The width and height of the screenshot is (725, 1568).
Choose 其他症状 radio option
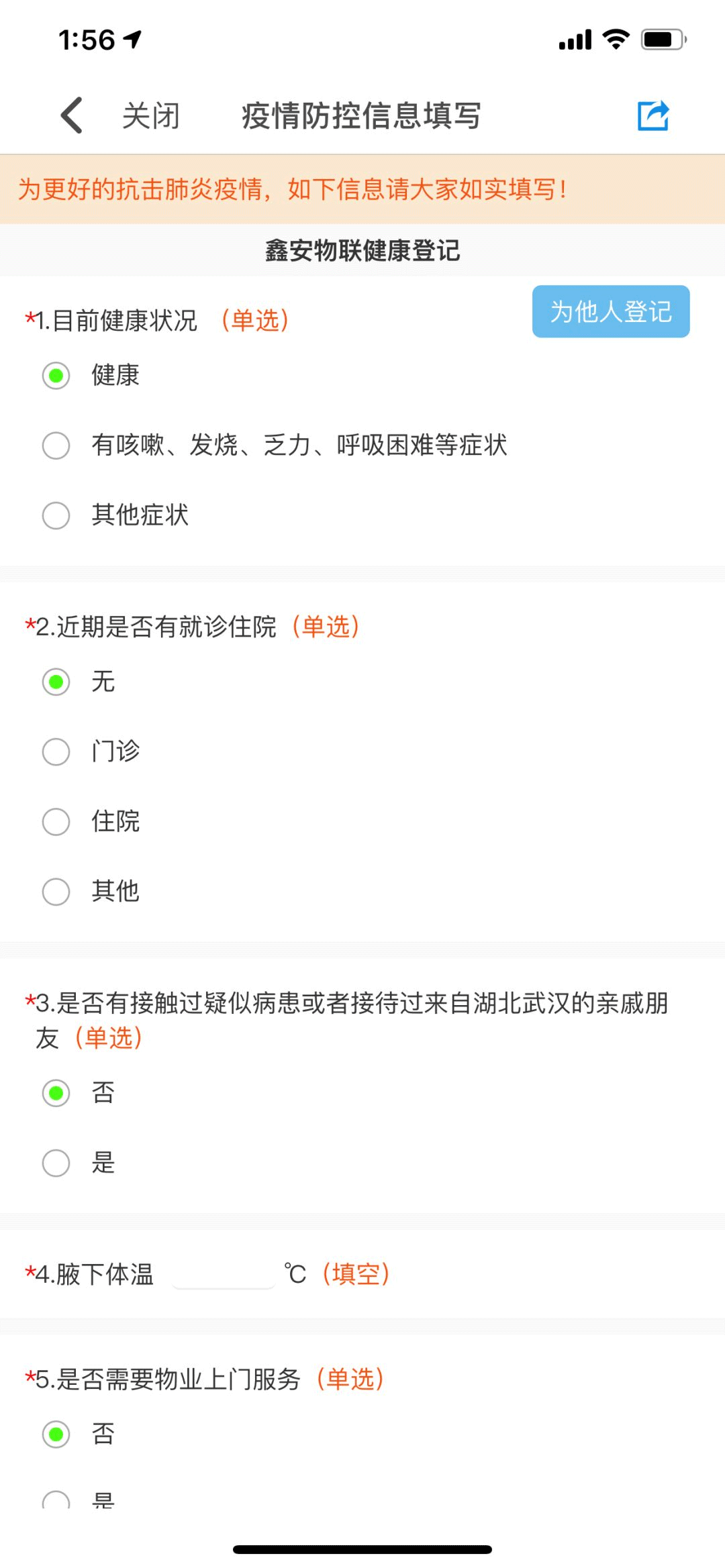(56, 515)
